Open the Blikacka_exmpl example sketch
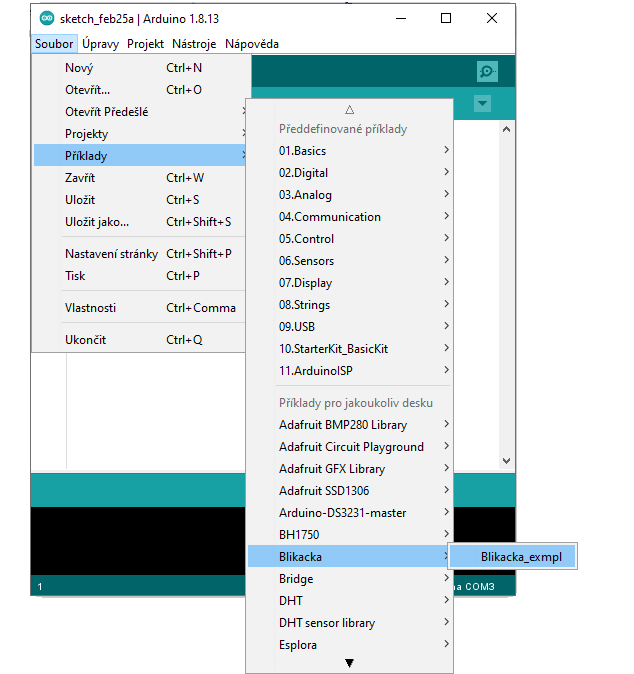Viewport: 634px width, 674px height. coord(512,557)
